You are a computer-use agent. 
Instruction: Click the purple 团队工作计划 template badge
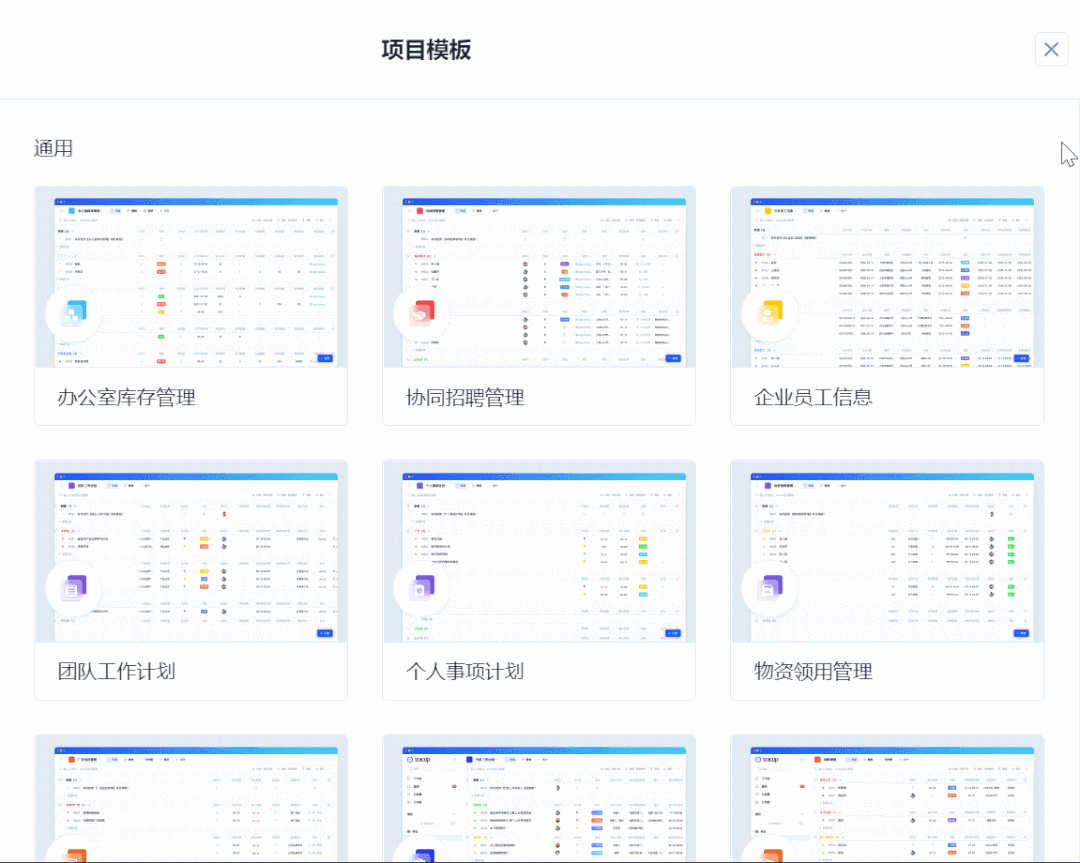coord(74,588)
